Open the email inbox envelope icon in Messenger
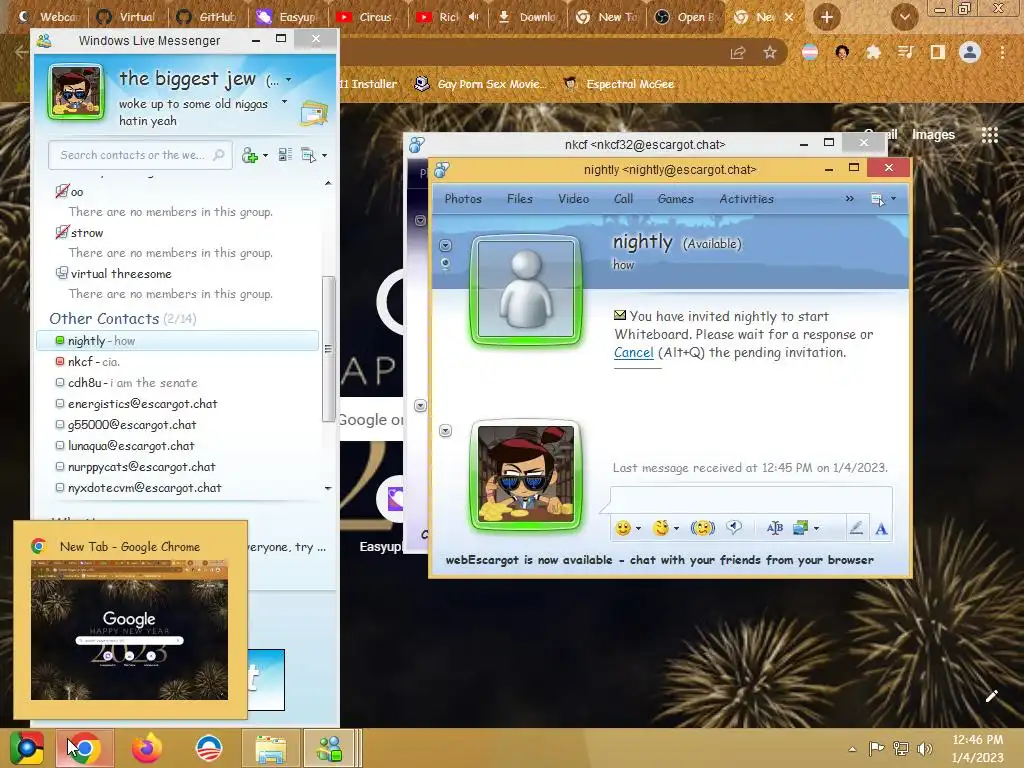 point(313,113)
